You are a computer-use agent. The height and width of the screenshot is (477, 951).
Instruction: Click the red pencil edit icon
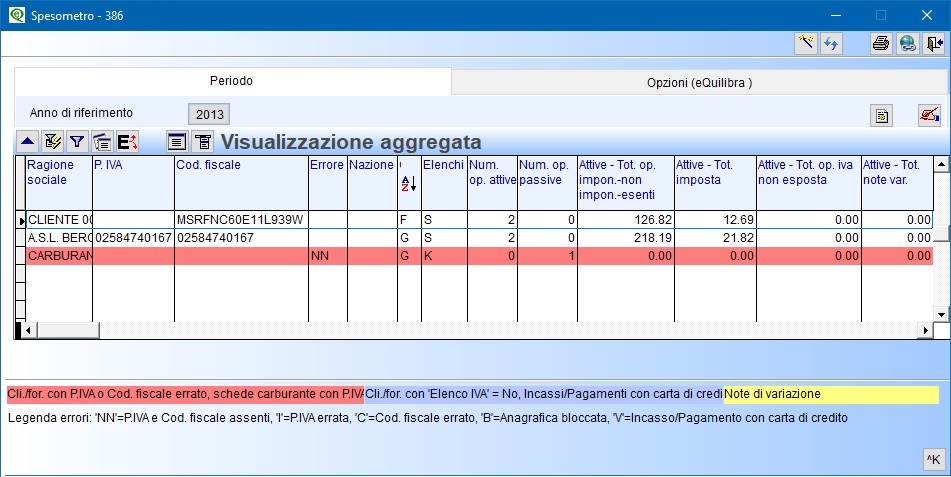[x=929, y=115]
